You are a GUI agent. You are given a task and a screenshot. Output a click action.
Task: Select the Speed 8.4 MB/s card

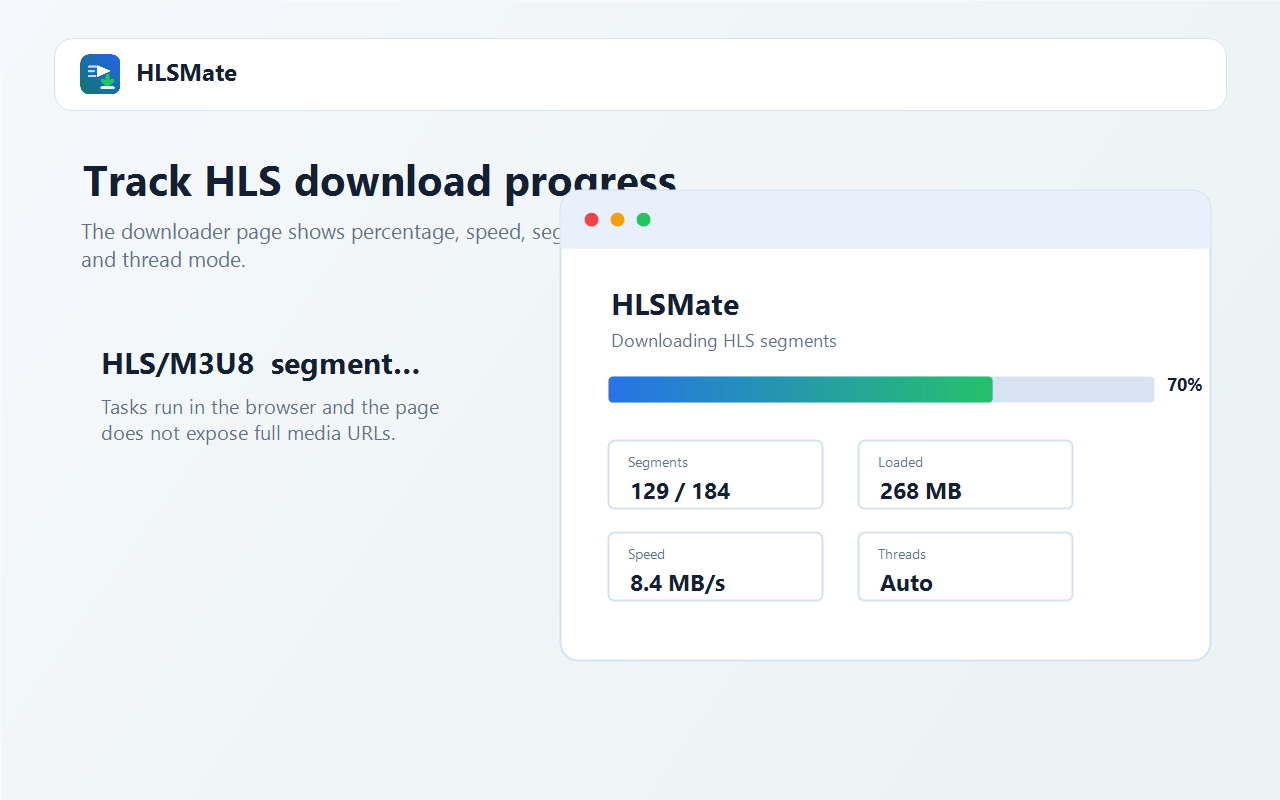715,566
